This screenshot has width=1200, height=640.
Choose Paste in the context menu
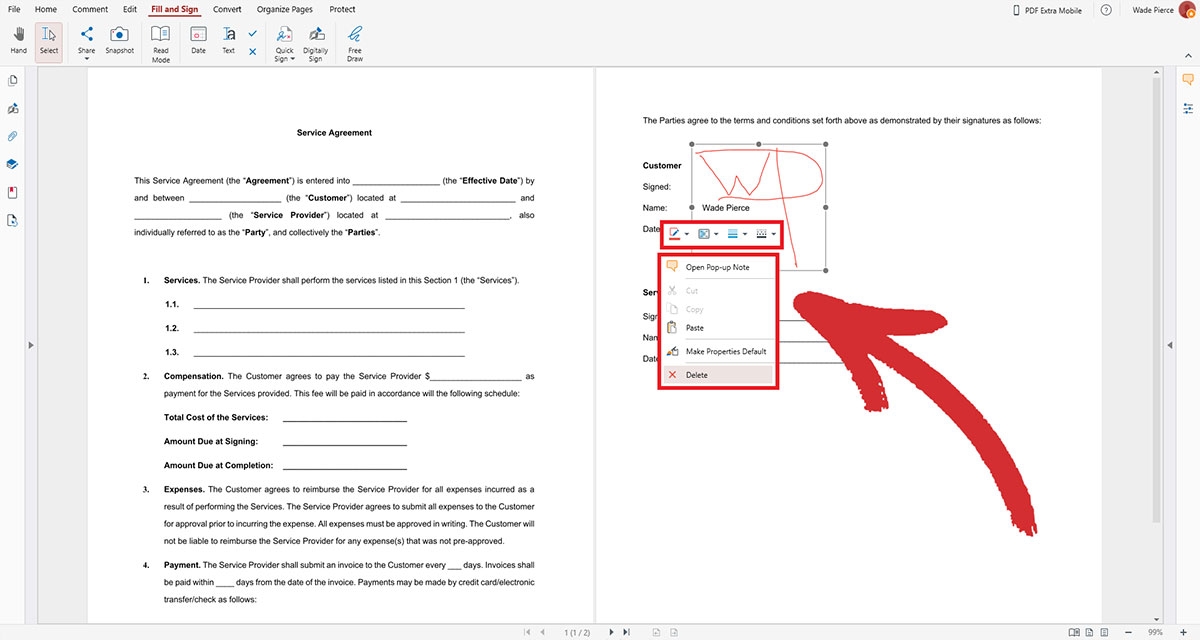point(718,328)
